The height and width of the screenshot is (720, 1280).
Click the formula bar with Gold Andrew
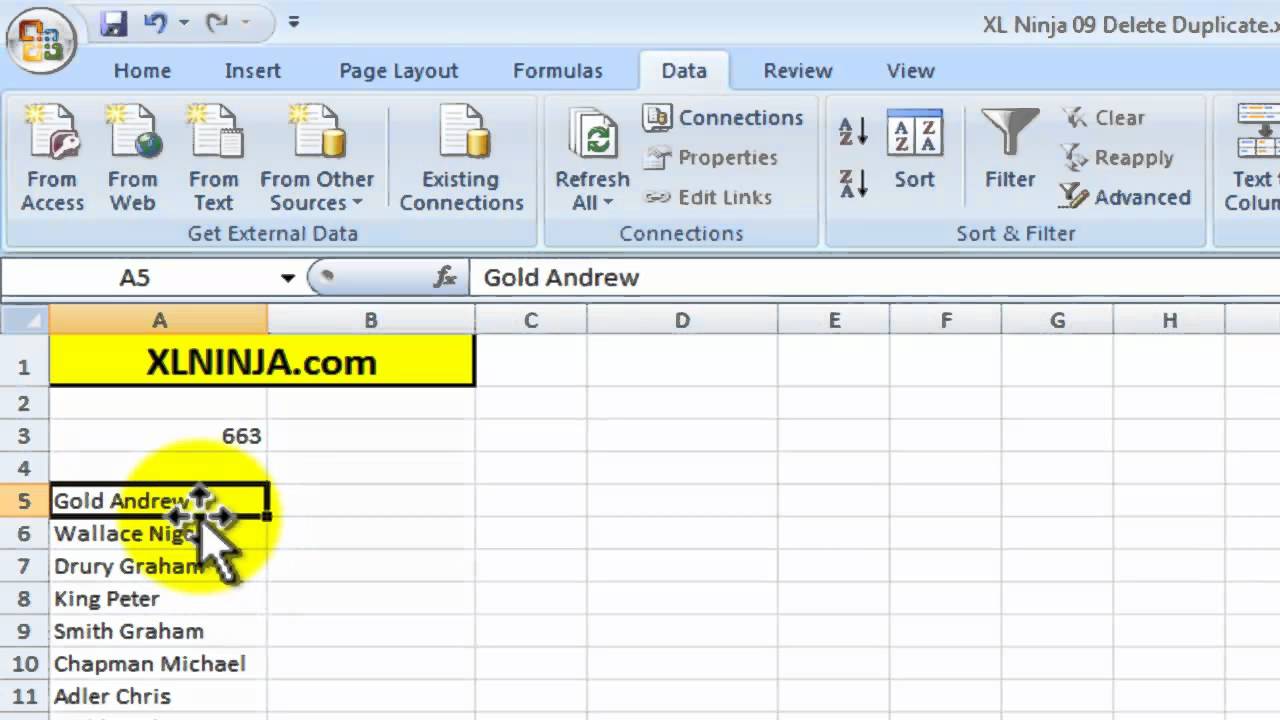875,278
